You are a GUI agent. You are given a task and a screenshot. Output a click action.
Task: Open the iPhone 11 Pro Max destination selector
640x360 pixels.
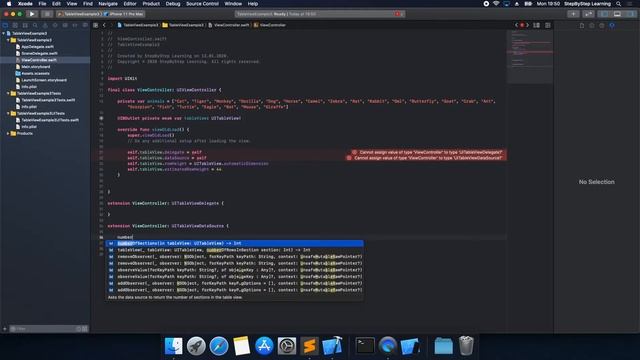point(124,14)
